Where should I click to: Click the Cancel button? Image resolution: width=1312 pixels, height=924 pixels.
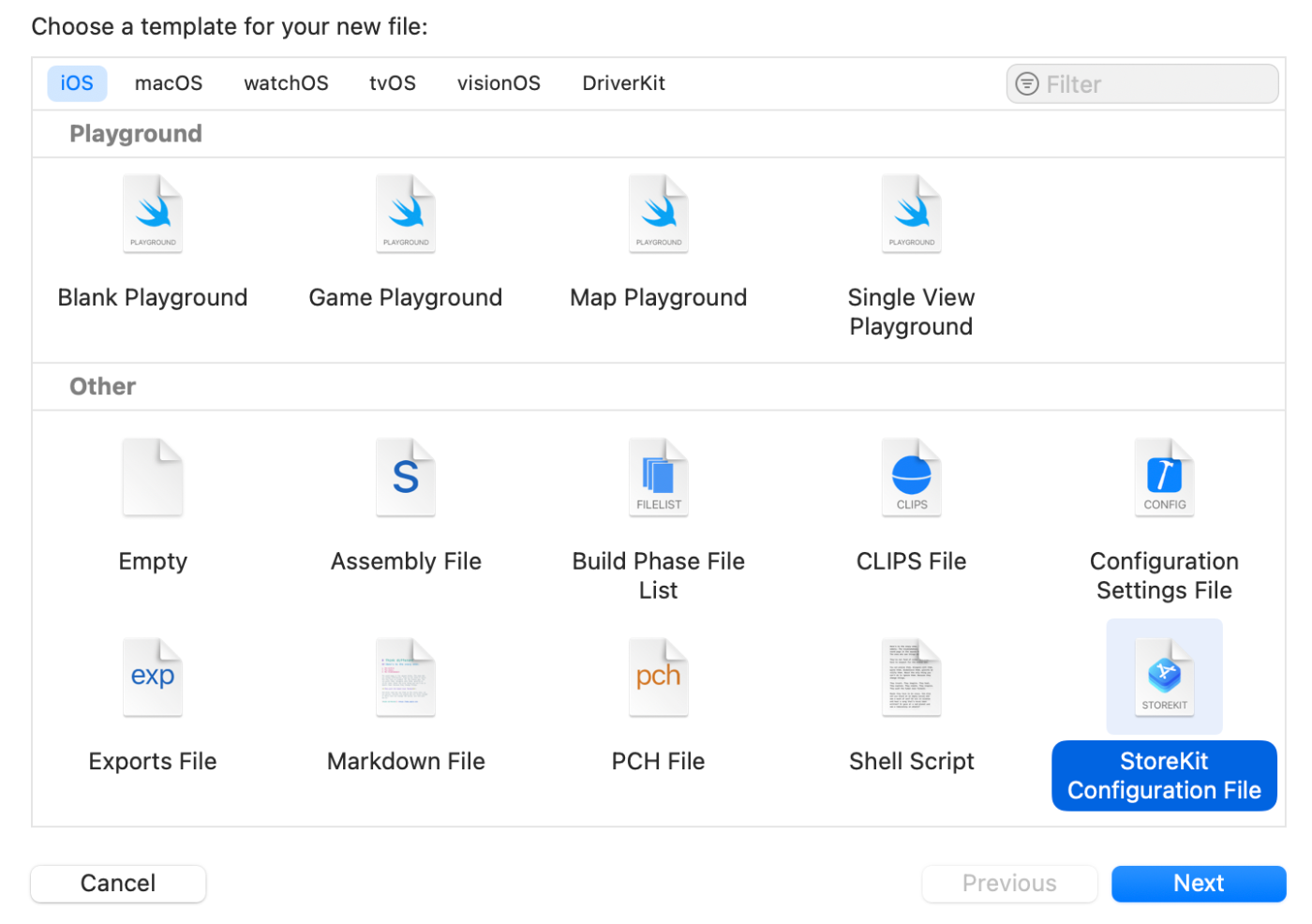pos(118,884)
